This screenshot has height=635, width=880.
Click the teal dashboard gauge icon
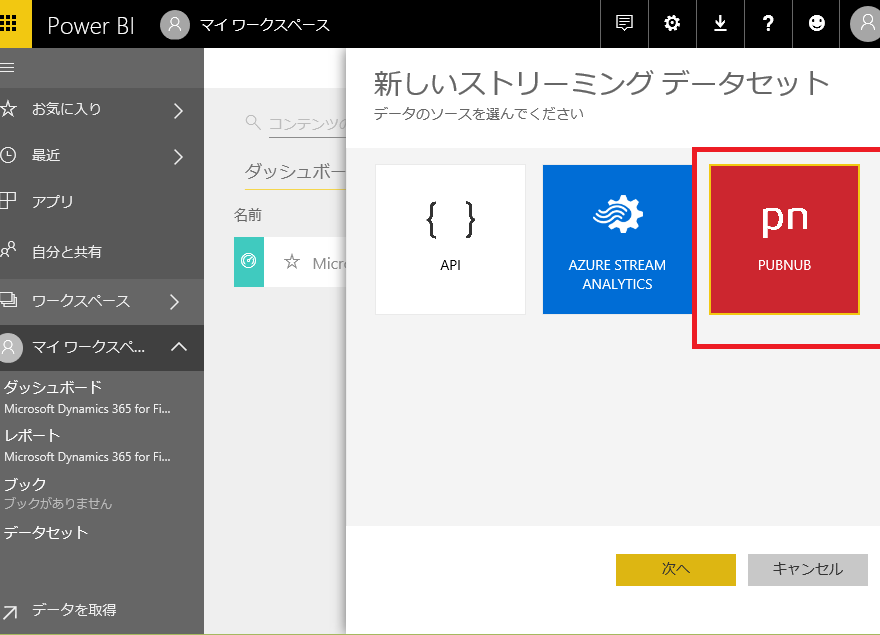(249, 262)
